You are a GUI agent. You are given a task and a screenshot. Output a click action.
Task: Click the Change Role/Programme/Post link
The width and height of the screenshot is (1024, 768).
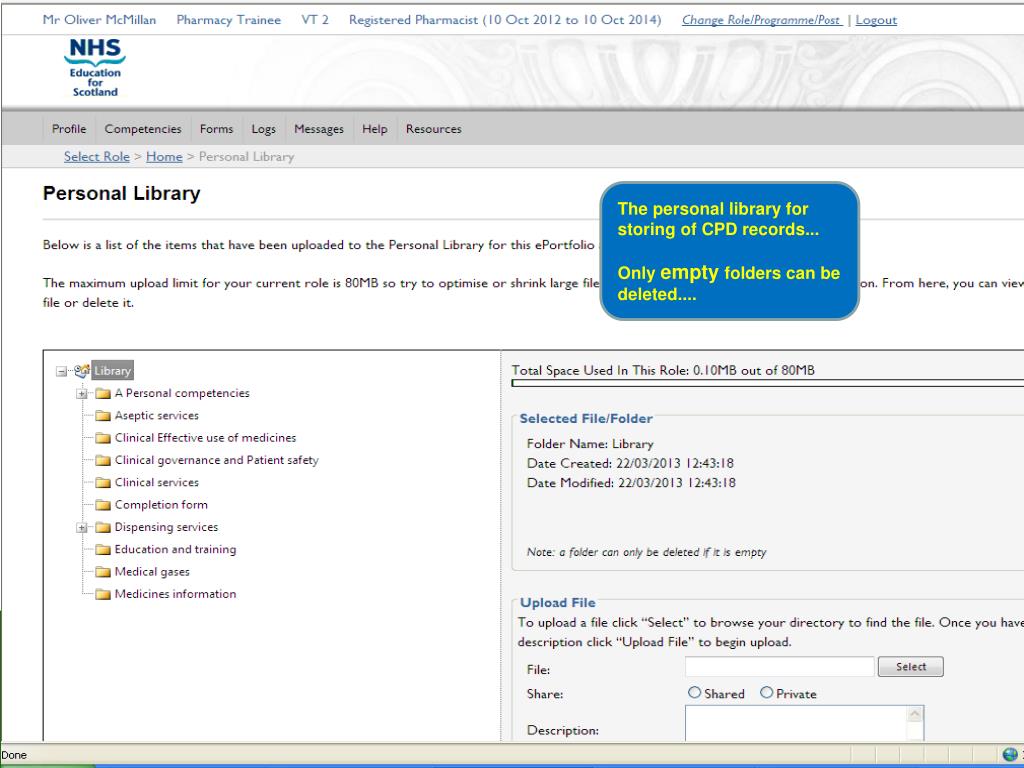761,20
